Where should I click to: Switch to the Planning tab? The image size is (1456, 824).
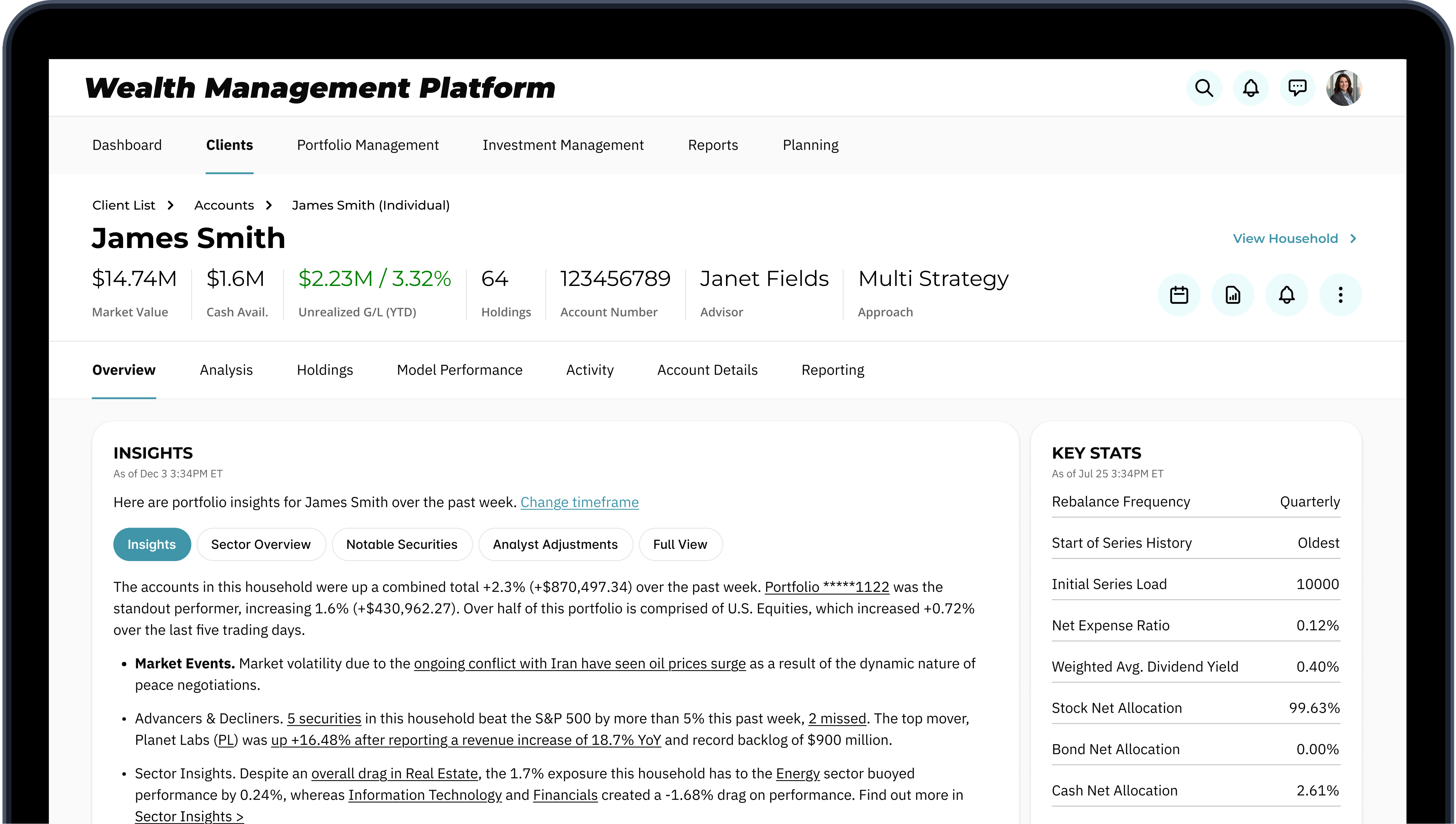click(x=811, y=145)
